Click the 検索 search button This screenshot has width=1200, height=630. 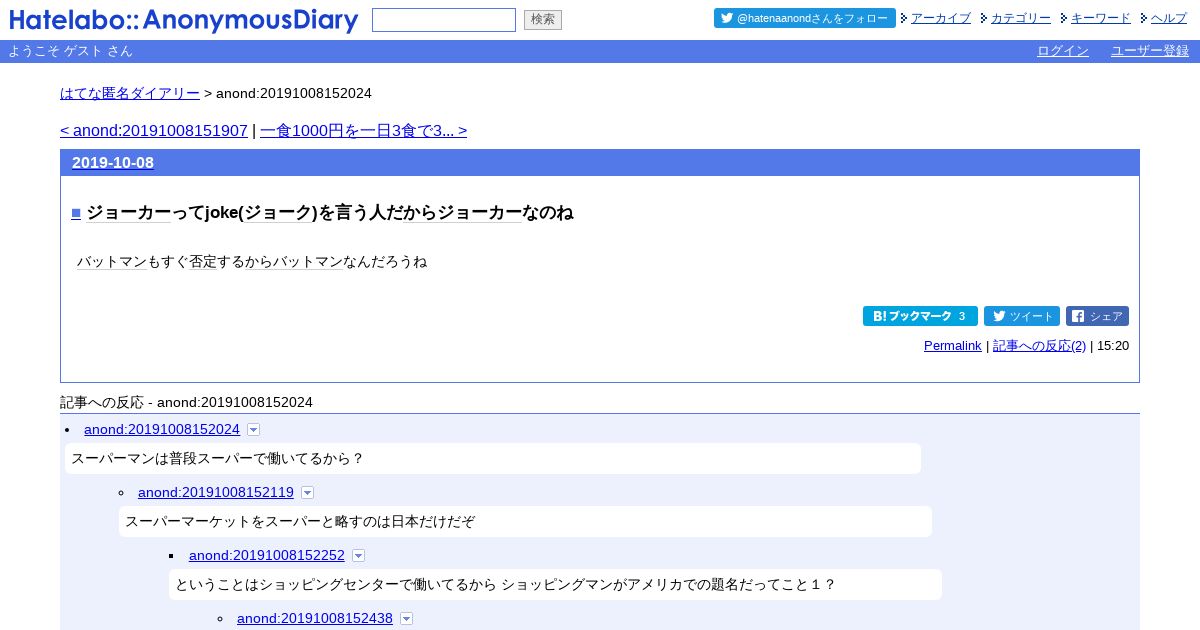tap(543, 20)
